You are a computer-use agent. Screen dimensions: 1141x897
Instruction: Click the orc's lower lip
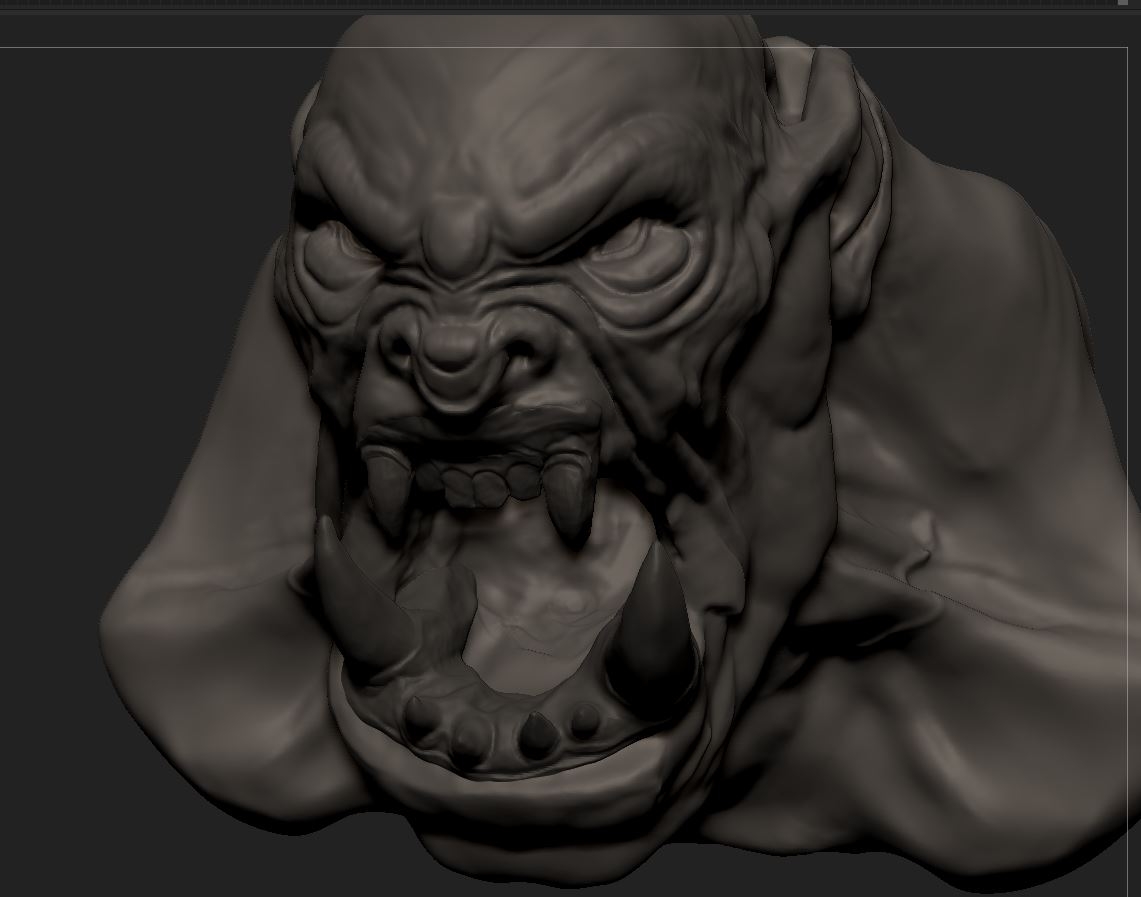(502, 782)
